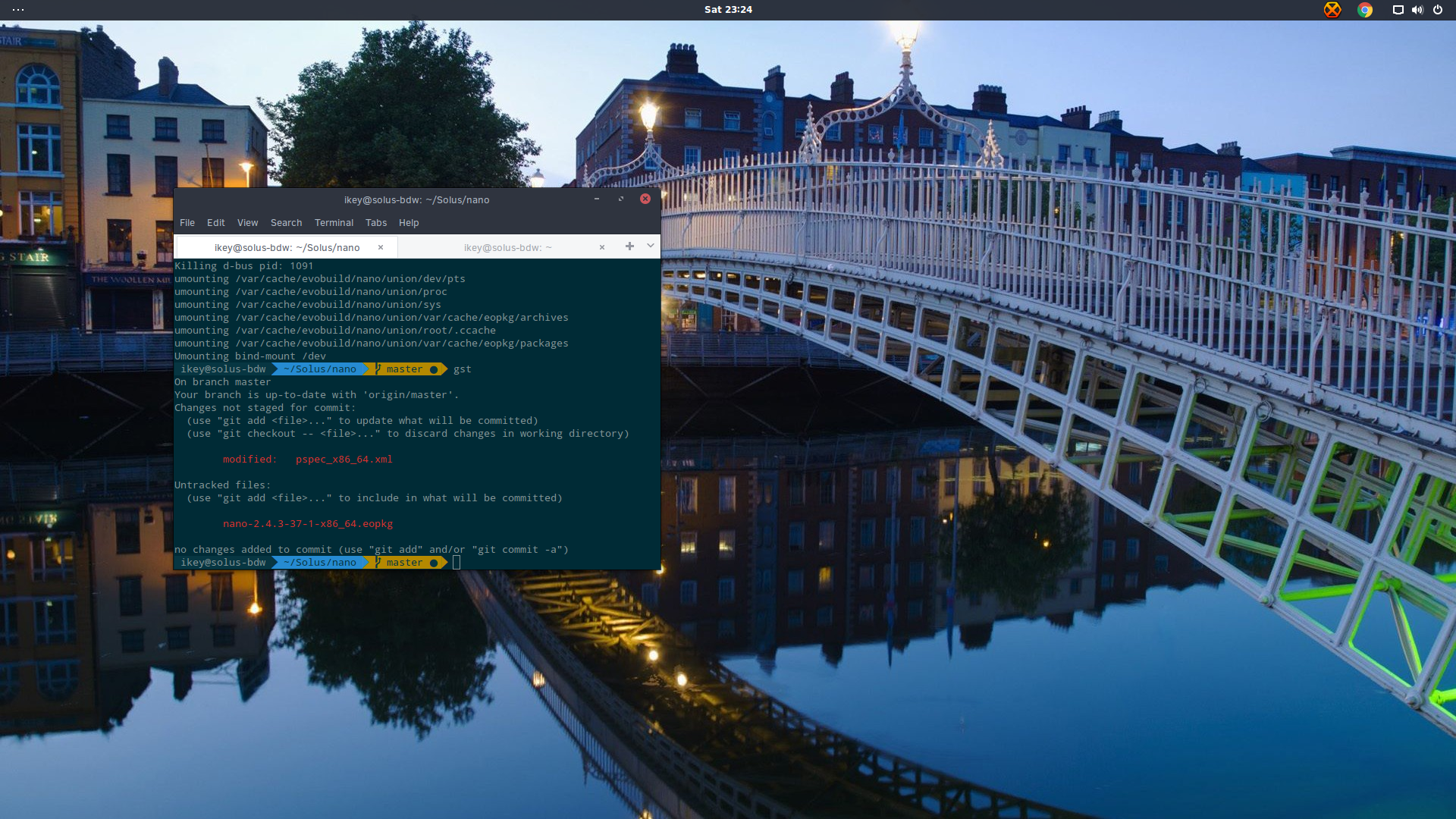Click the umounting eopkg/packages line
The image size is (1456, 819).
point(372,344)
